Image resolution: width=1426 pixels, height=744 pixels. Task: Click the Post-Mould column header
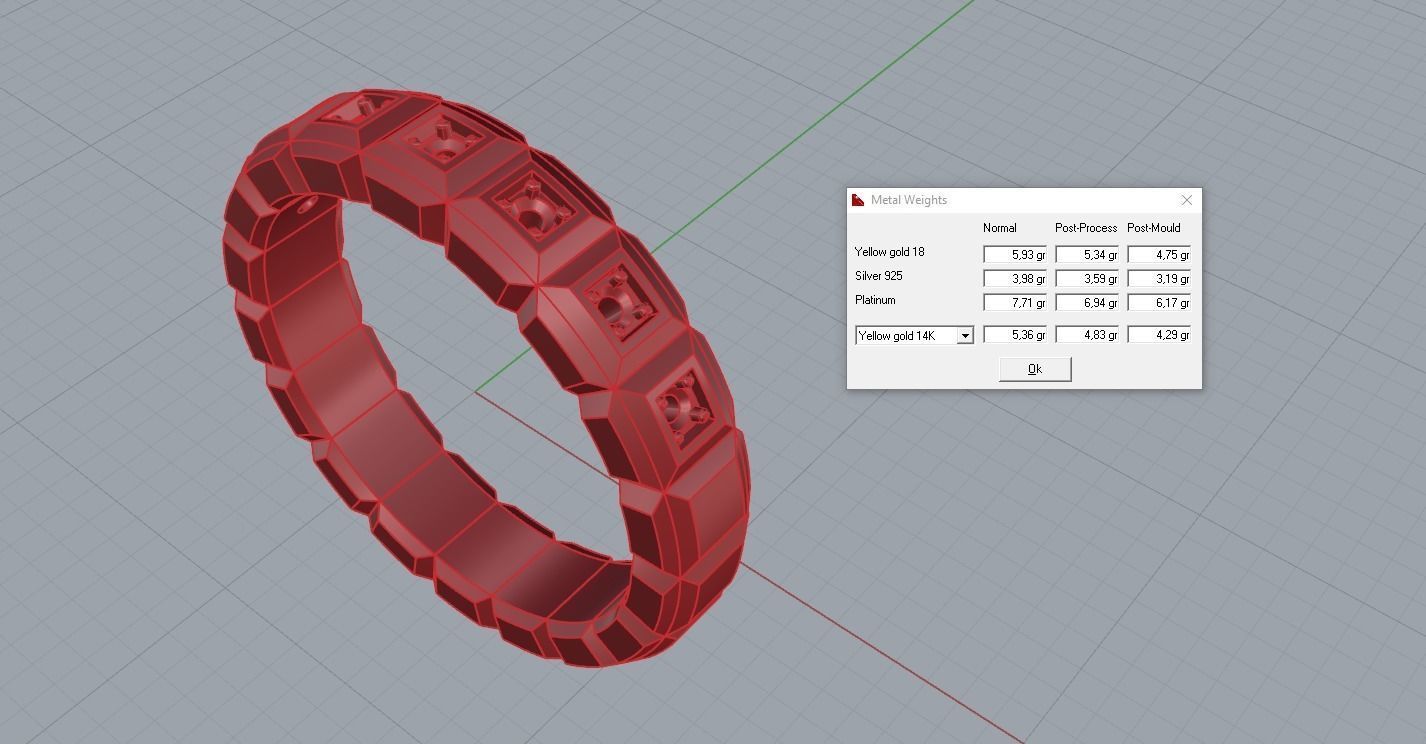click(x=1154, y=228)
